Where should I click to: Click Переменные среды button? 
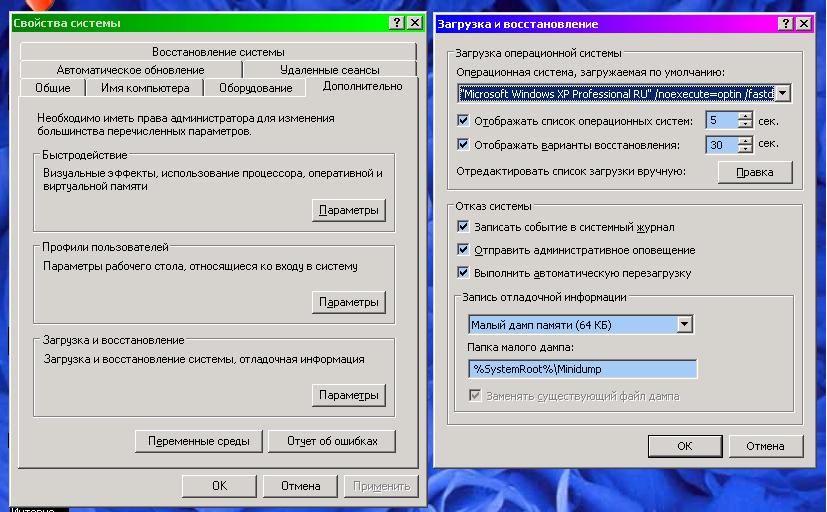tap(198, 441)
